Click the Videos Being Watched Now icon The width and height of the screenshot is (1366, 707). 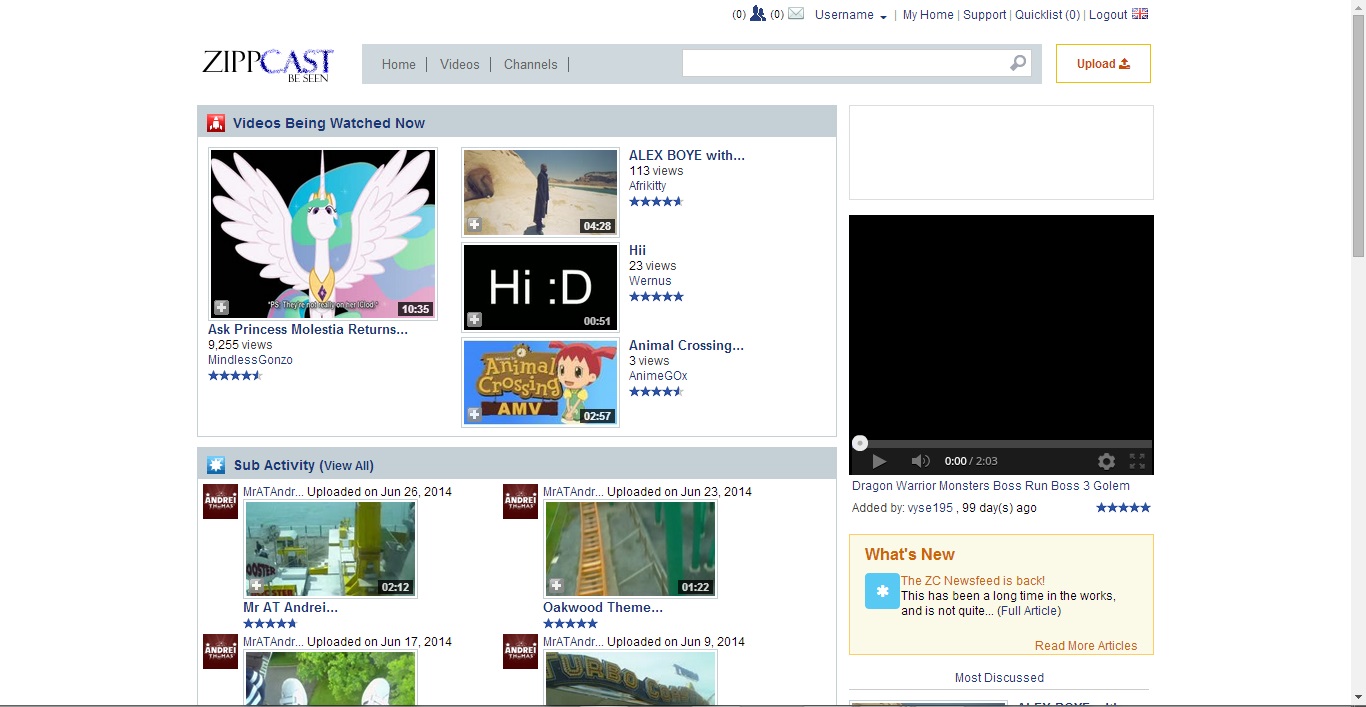(216, 123)
